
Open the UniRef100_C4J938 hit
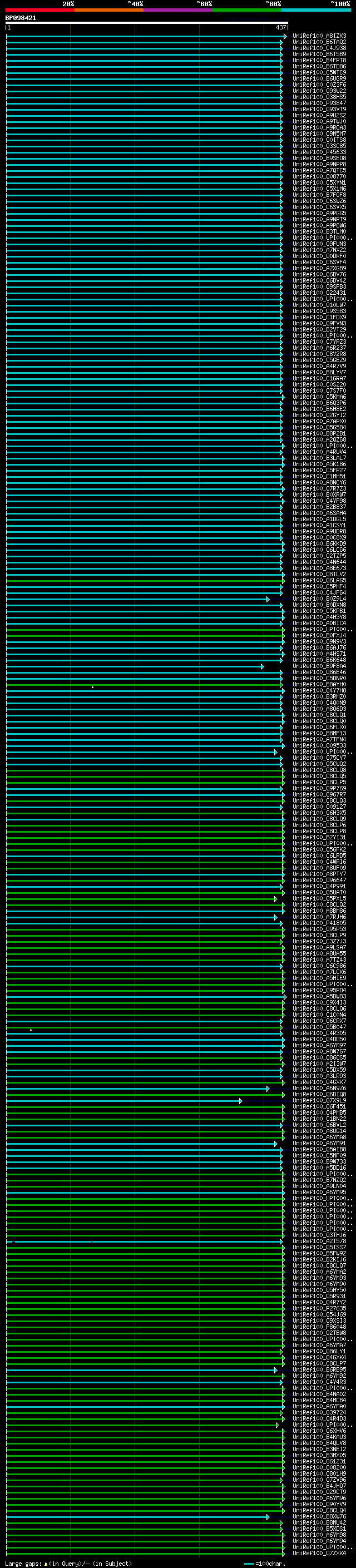coord(319,48)
